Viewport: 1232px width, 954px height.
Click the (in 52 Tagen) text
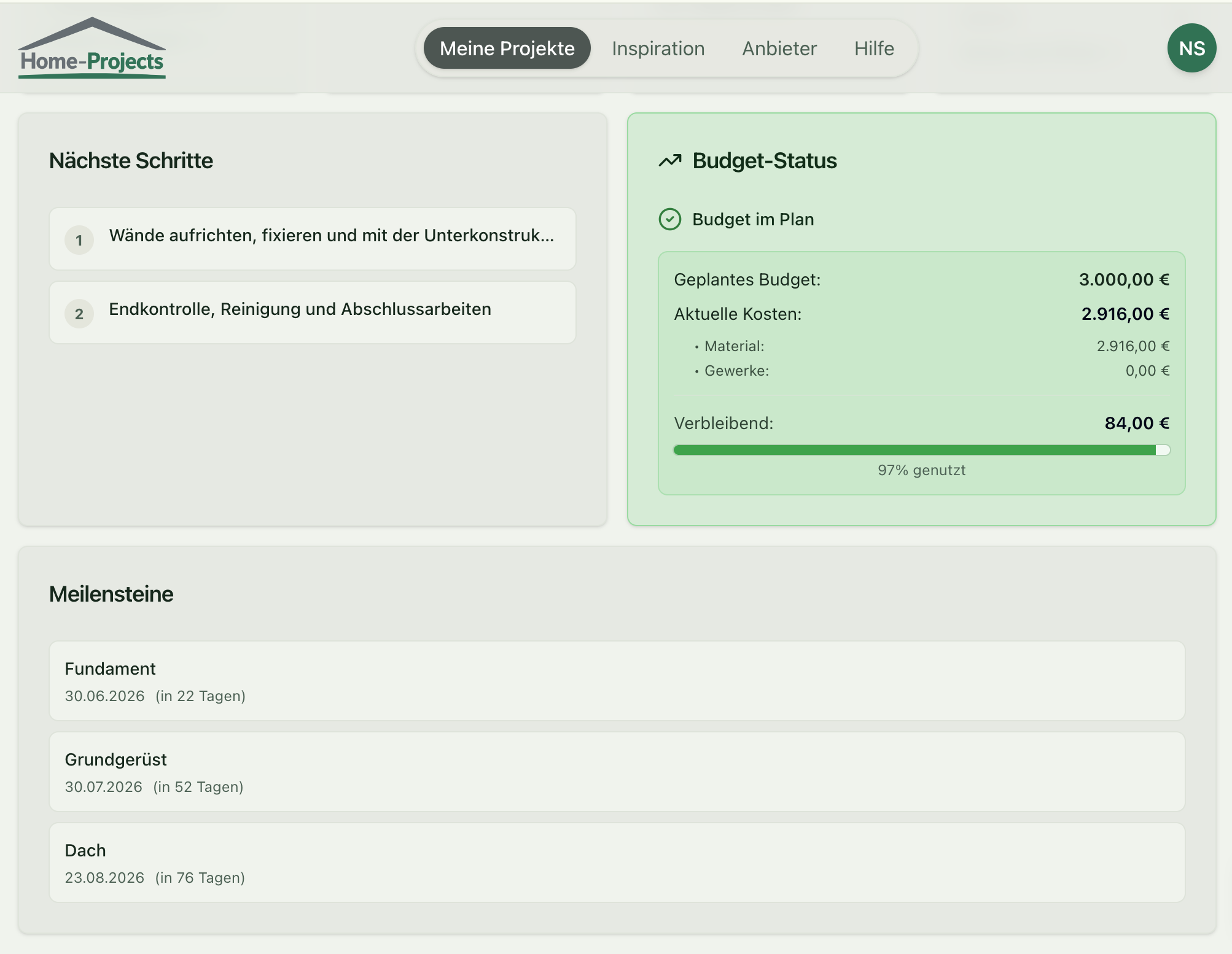[x=198, y=787]
